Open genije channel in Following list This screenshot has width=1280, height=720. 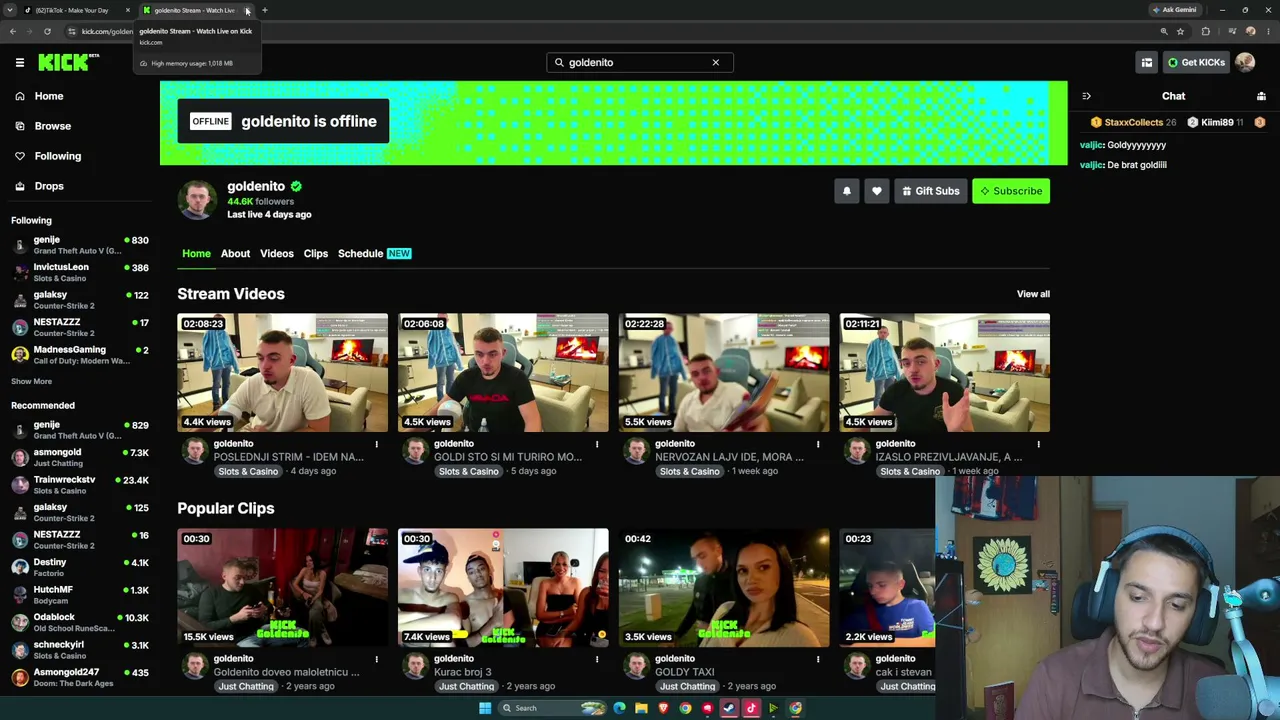click(80, 245)
